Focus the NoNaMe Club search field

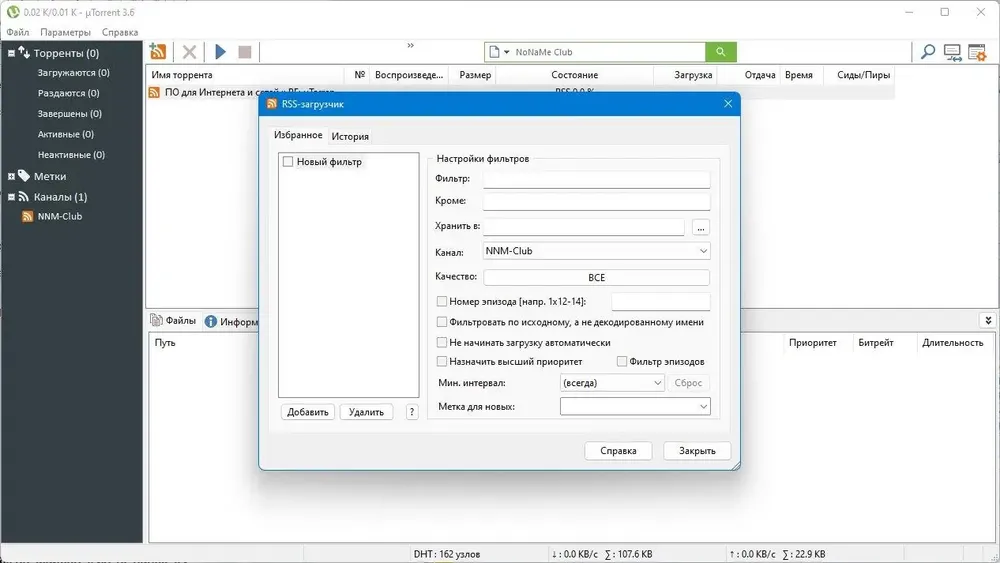608,52
